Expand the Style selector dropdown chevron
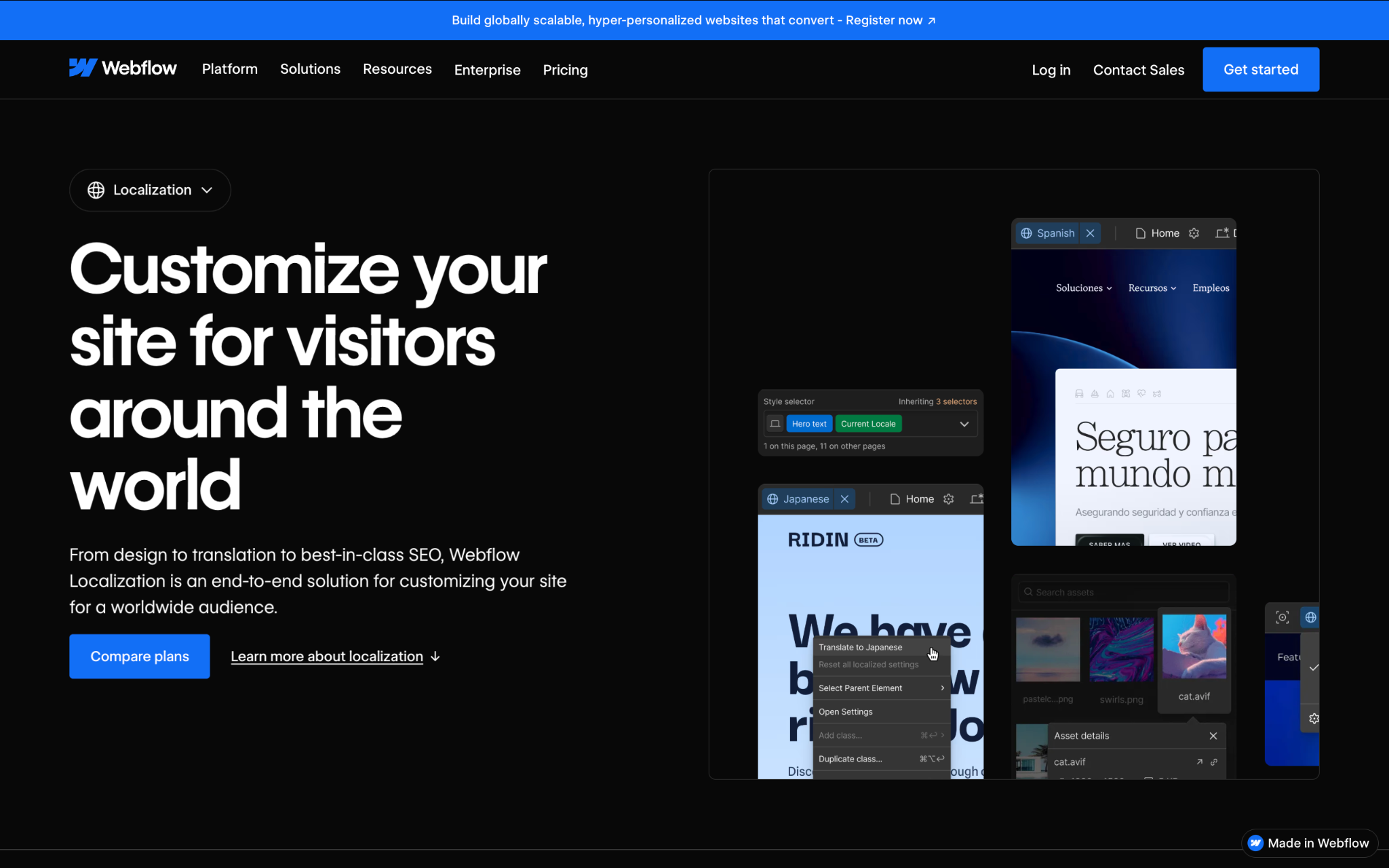 964,424
